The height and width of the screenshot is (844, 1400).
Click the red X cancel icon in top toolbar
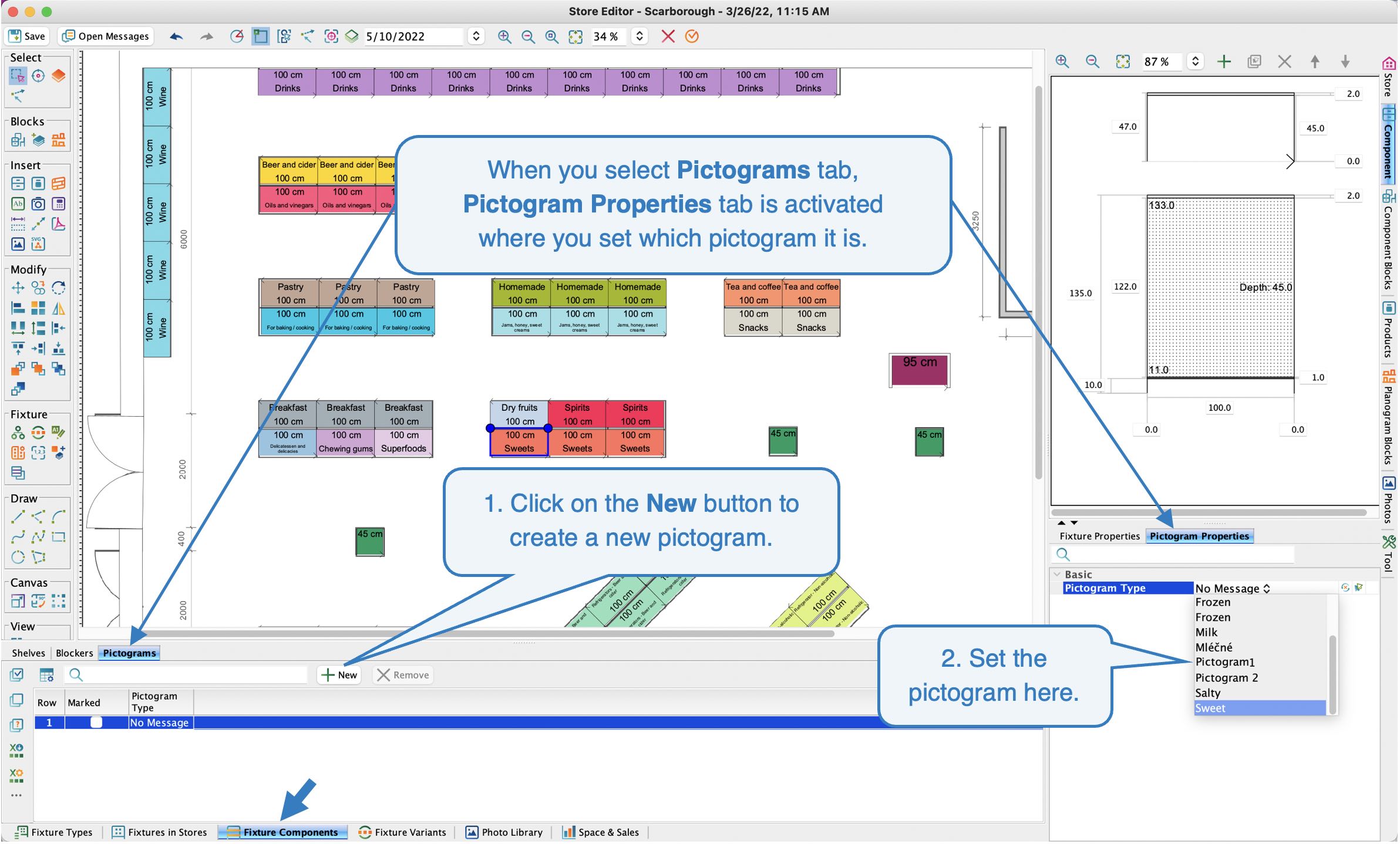tap(668, 36)
